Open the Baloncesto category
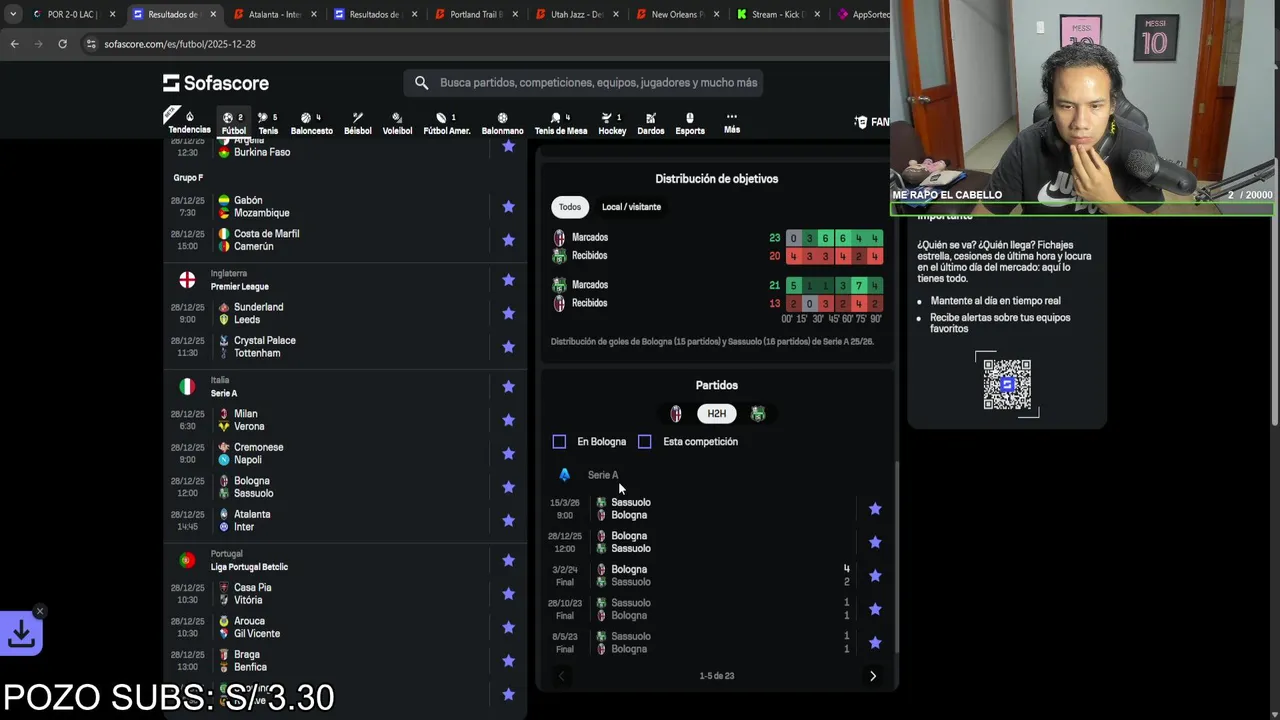The height and width of the screenshot is (720, 1280). [311, 122]
